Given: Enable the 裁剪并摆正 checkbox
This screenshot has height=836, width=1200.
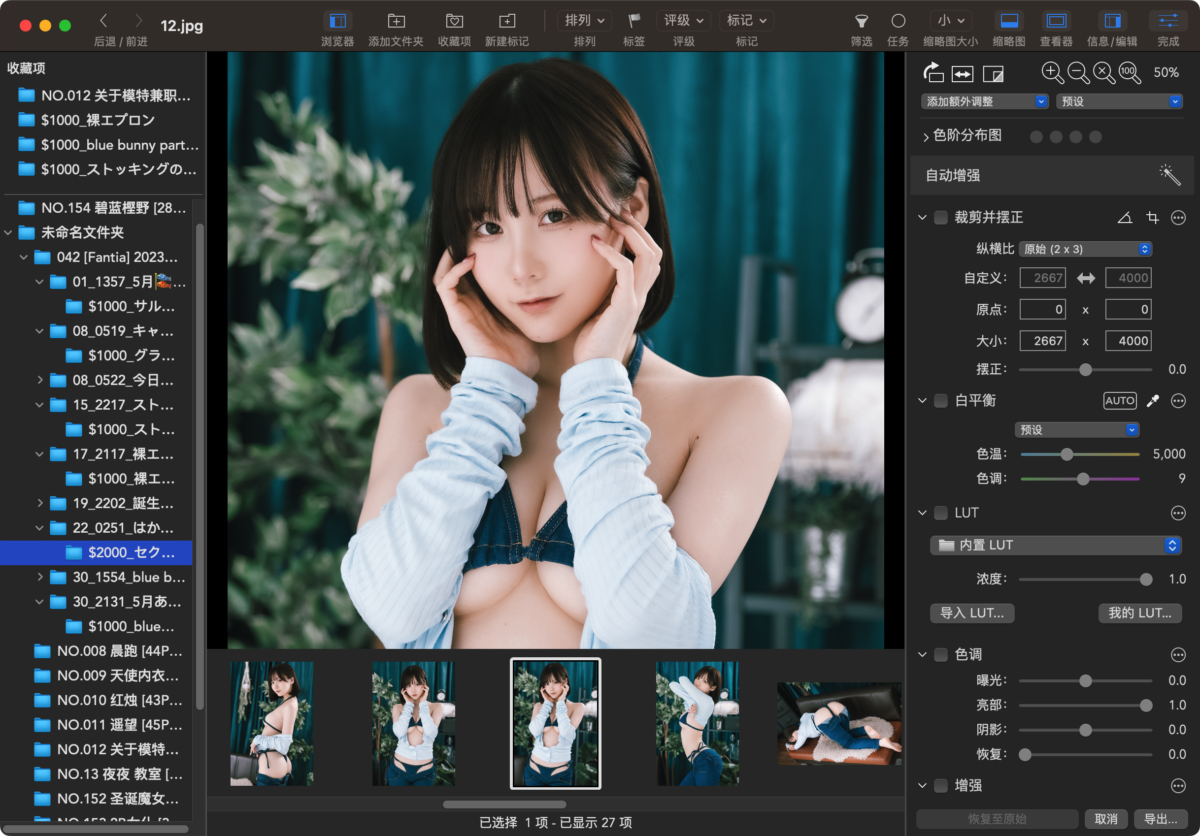Looking at the screenshot, I should 941,217.
